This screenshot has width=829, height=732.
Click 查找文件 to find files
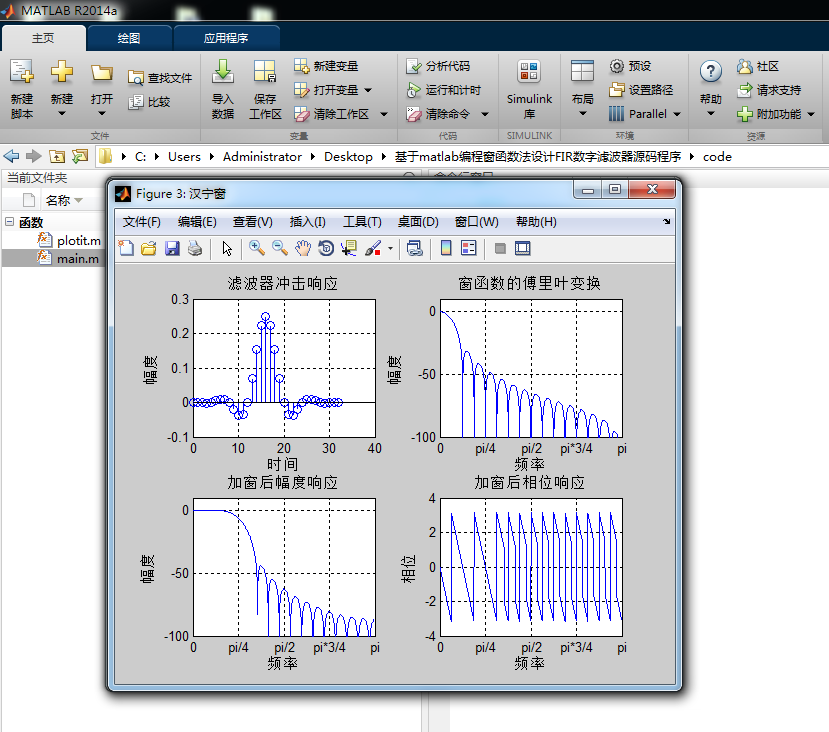click(x=160, y=78)
